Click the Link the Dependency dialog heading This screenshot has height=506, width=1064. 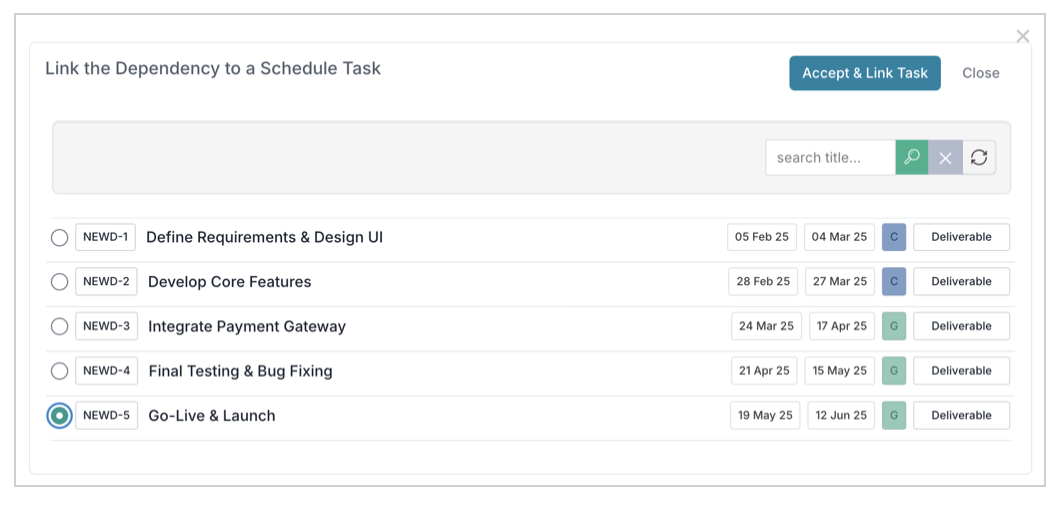coord(213,69)
